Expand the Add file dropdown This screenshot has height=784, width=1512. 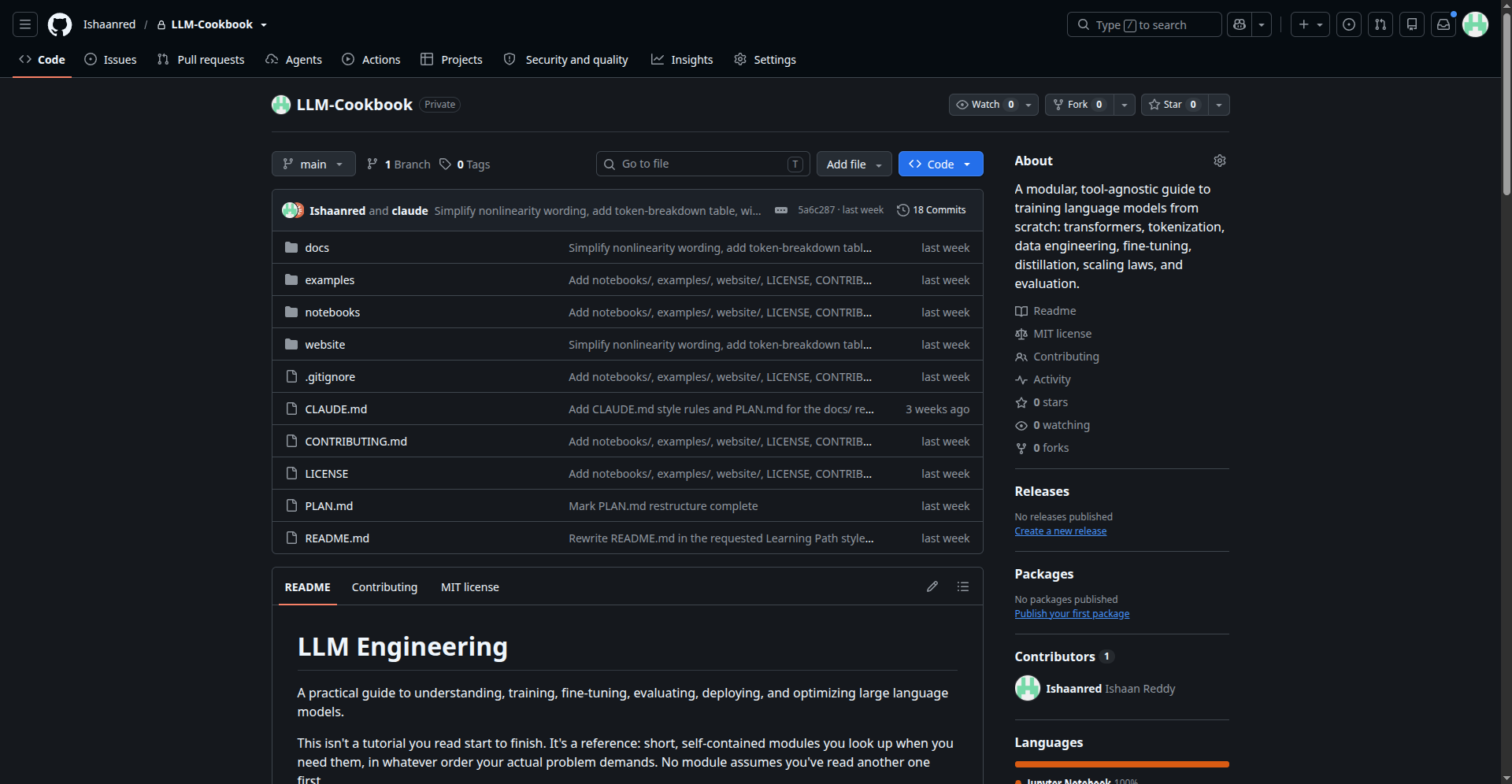[854, 164]
